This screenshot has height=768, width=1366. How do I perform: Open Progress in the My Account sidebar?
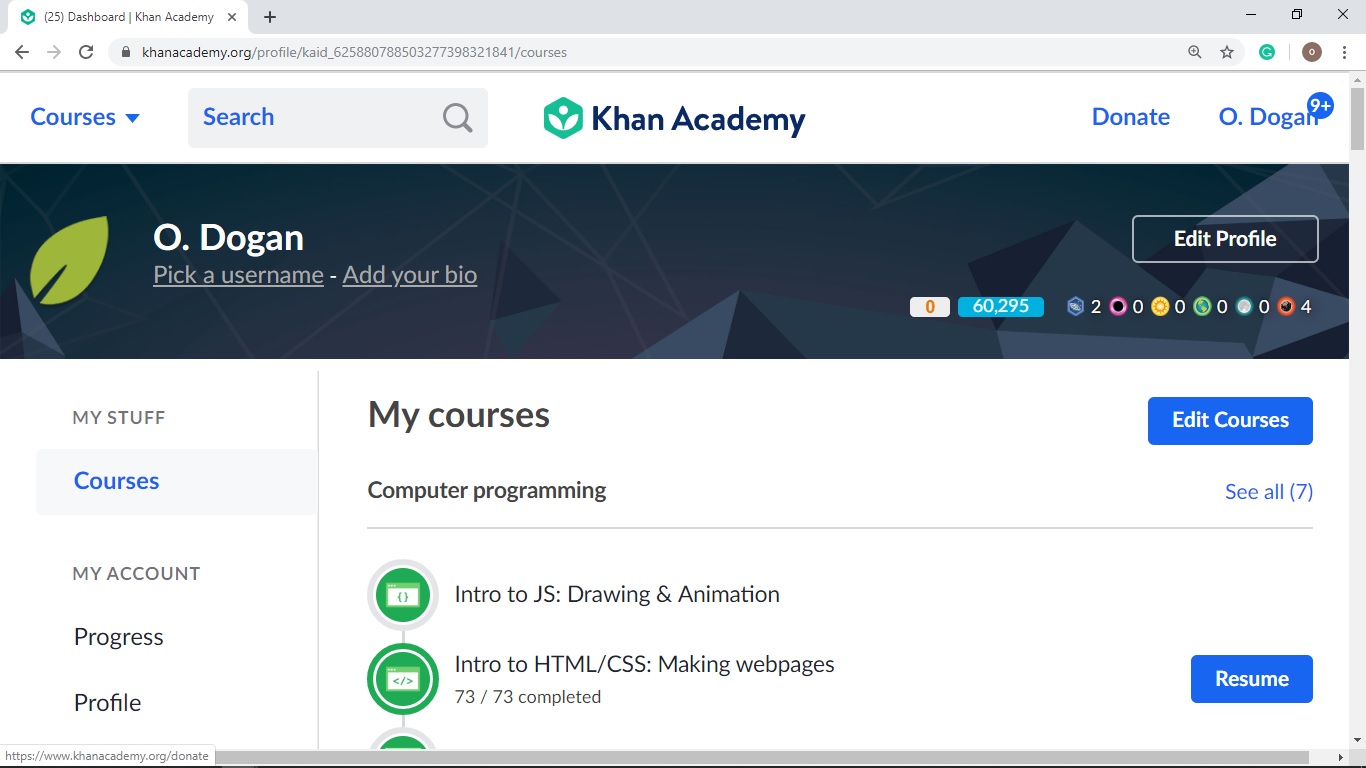tap(119, 637)
